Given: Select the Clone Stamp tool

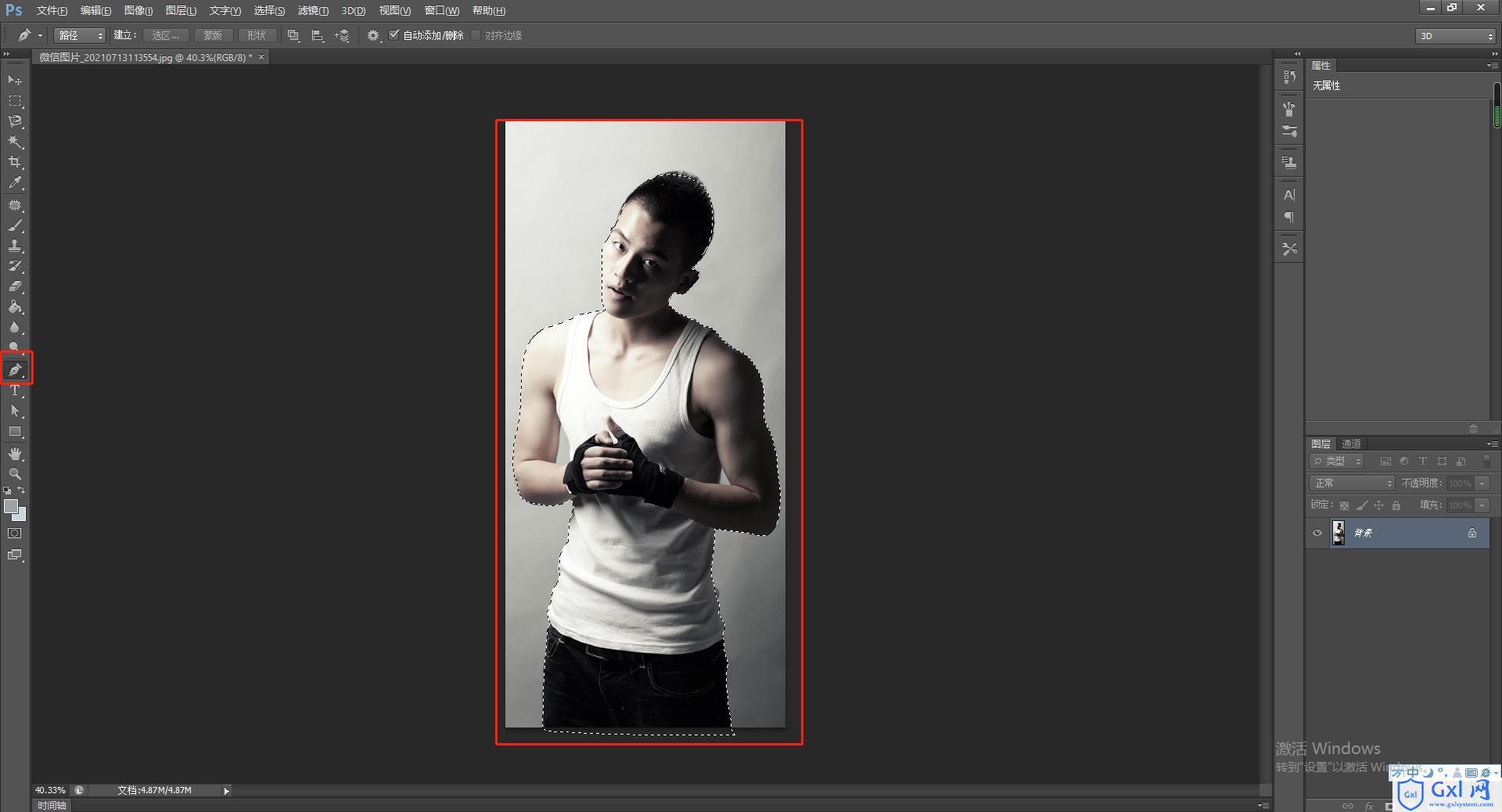Looking at the screenshot, I should point(15,246).
